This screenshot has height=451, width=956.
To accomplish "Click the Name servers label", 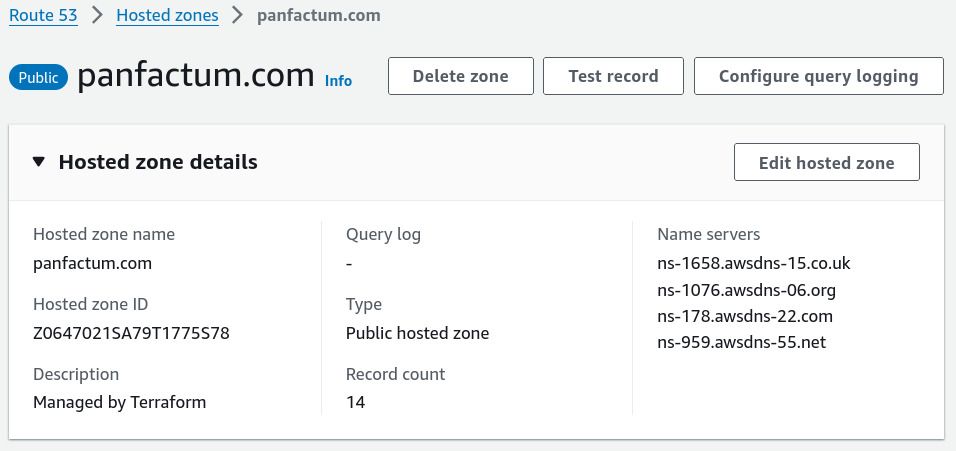I will point(708,234).
